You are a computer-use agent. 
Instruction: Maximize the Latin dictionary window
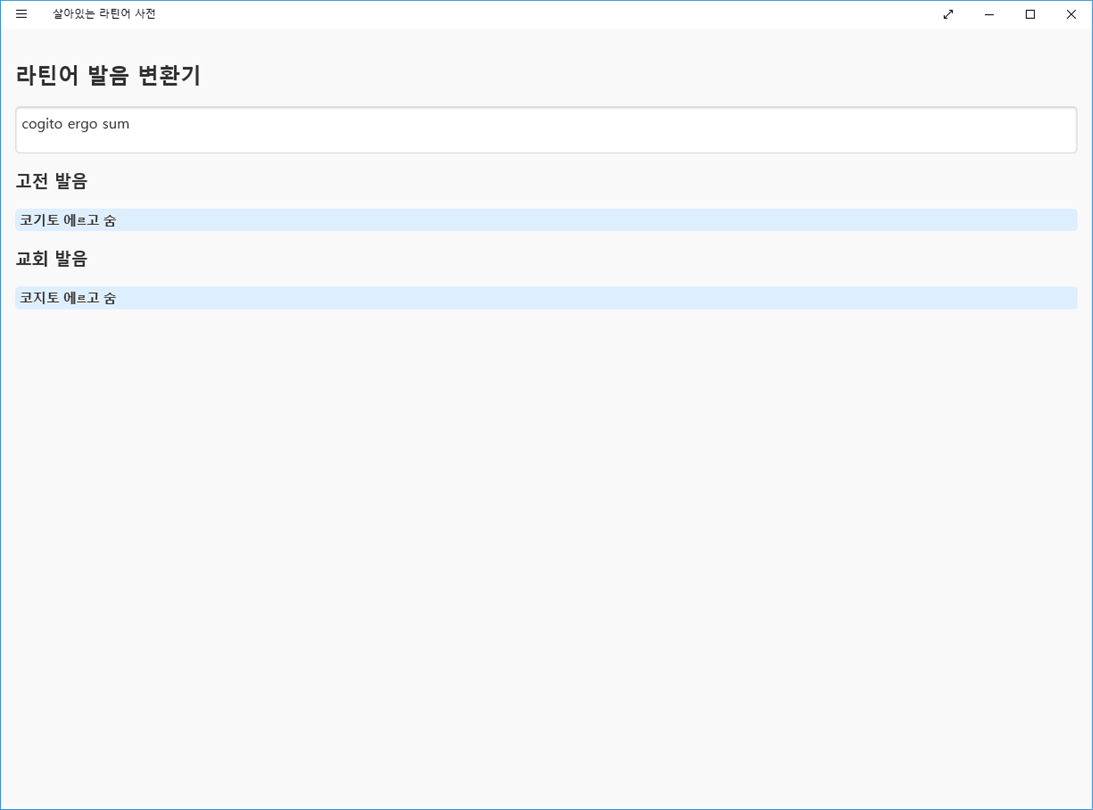1030,14
